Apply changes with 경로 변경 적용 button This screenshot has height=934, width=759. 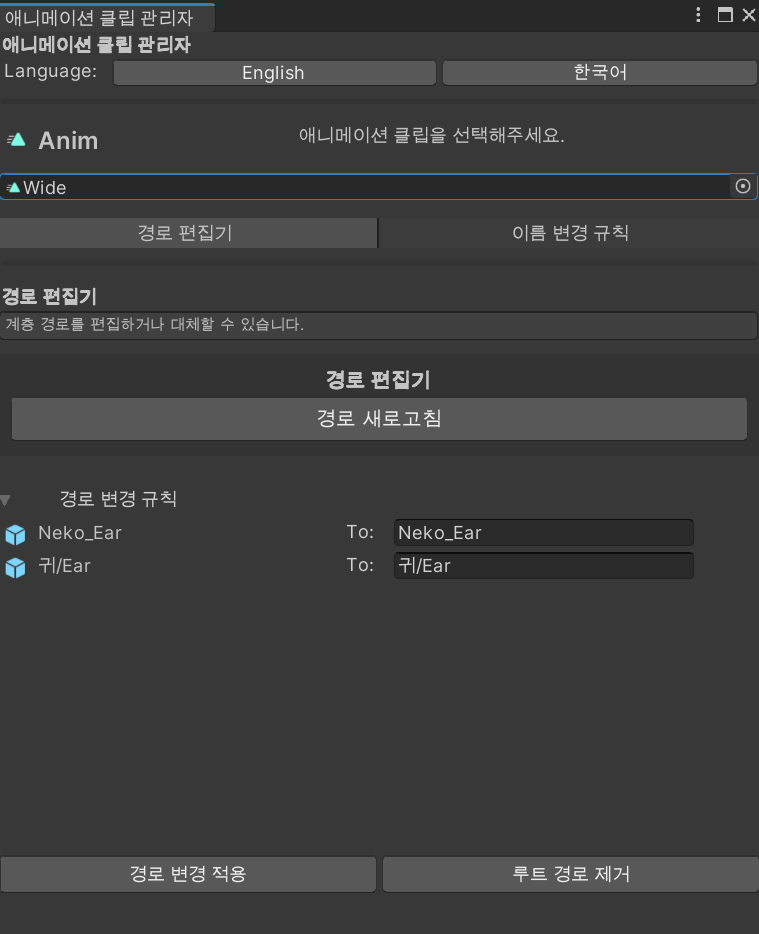point(188,874)
